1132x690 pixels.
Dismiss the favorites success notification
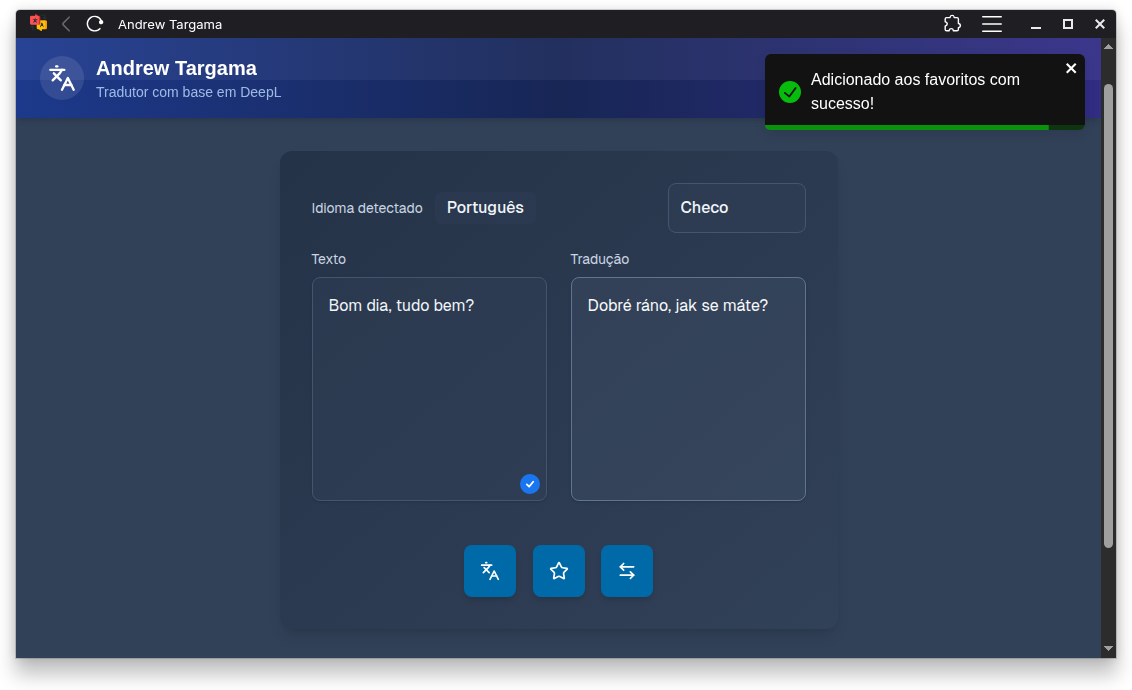(x=1071, y=68)
